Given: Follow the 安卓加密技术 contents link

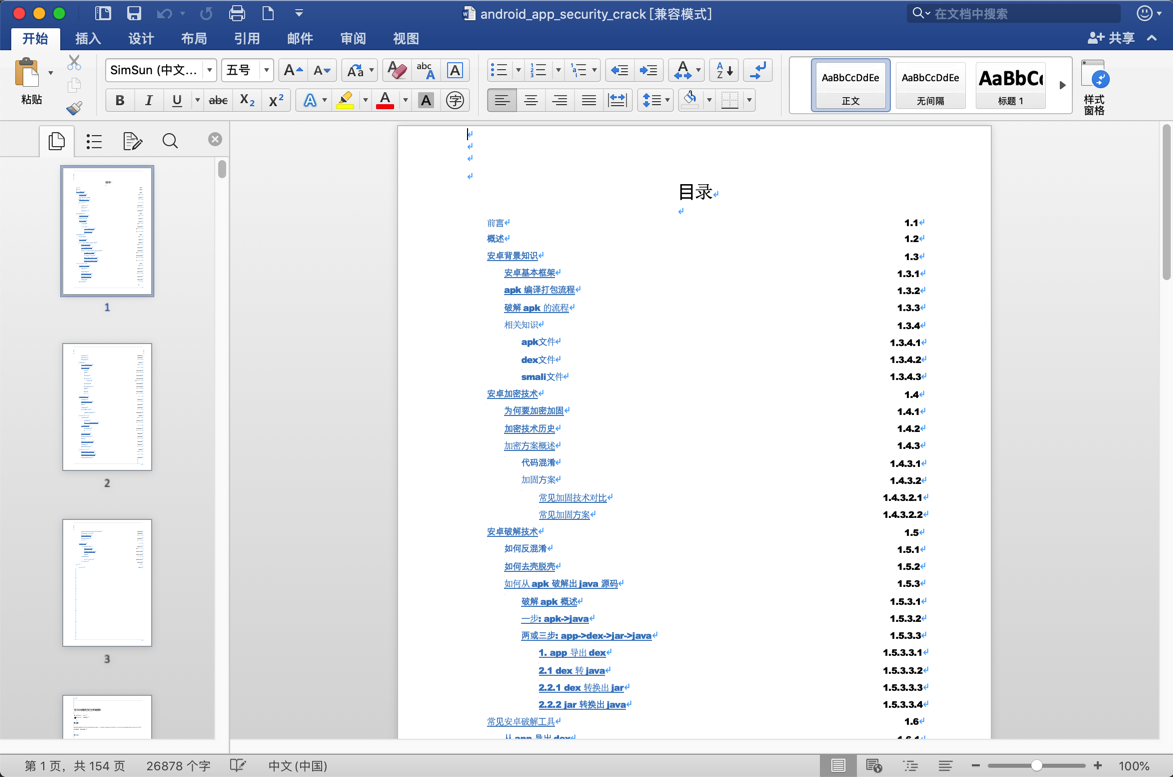Looking at the screenshot, I should (512, 393).
